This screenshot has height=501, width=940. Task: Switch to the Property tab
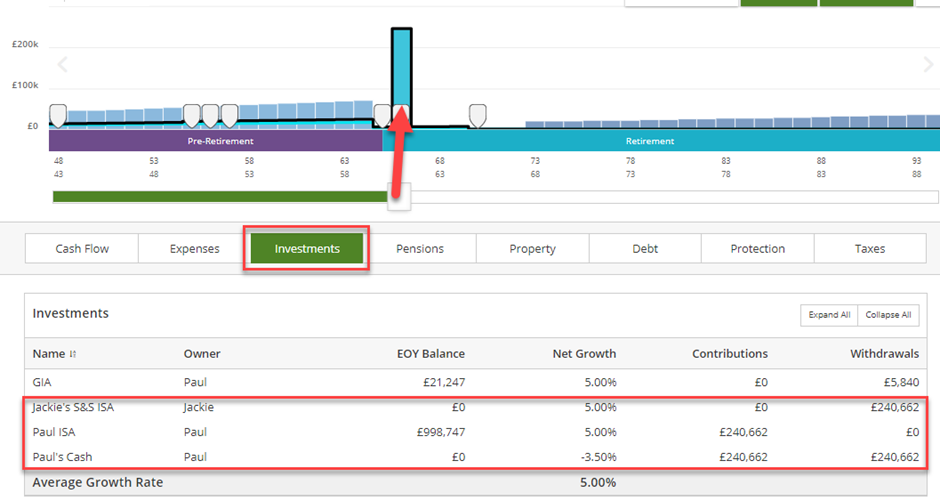point(532,249)
